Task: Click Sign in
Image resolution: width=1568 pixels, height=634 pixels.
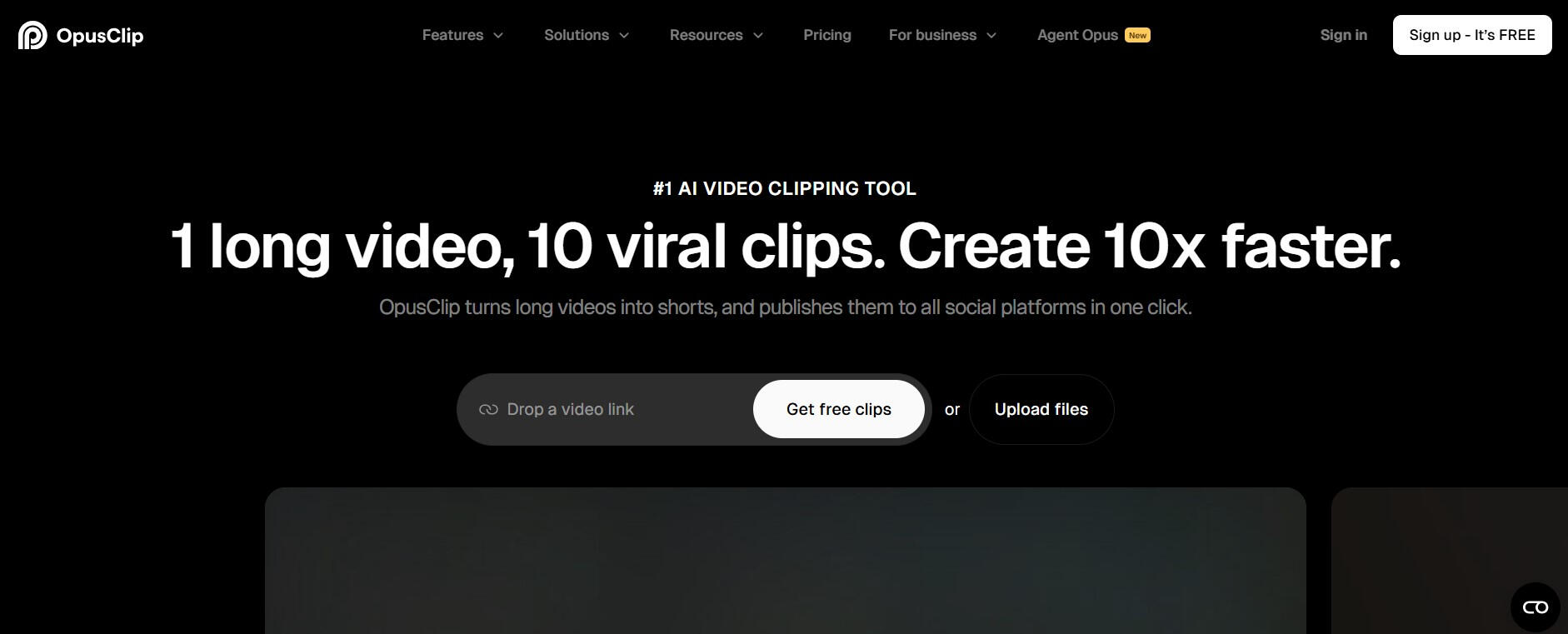Action: (x=1343, y=35)
